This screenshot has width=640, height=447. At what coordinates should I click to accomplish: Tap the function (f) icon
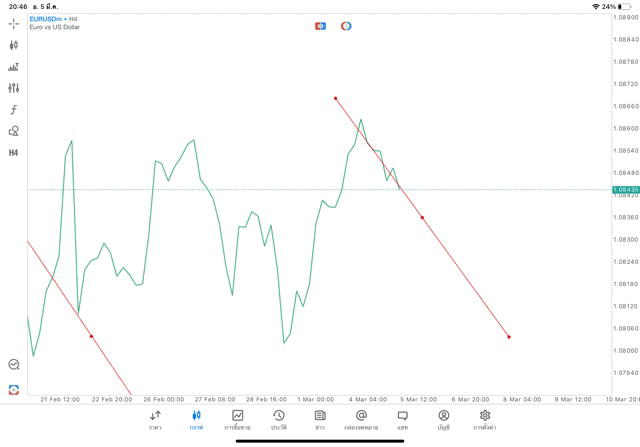pyautogui.click(x=14, y=110)
